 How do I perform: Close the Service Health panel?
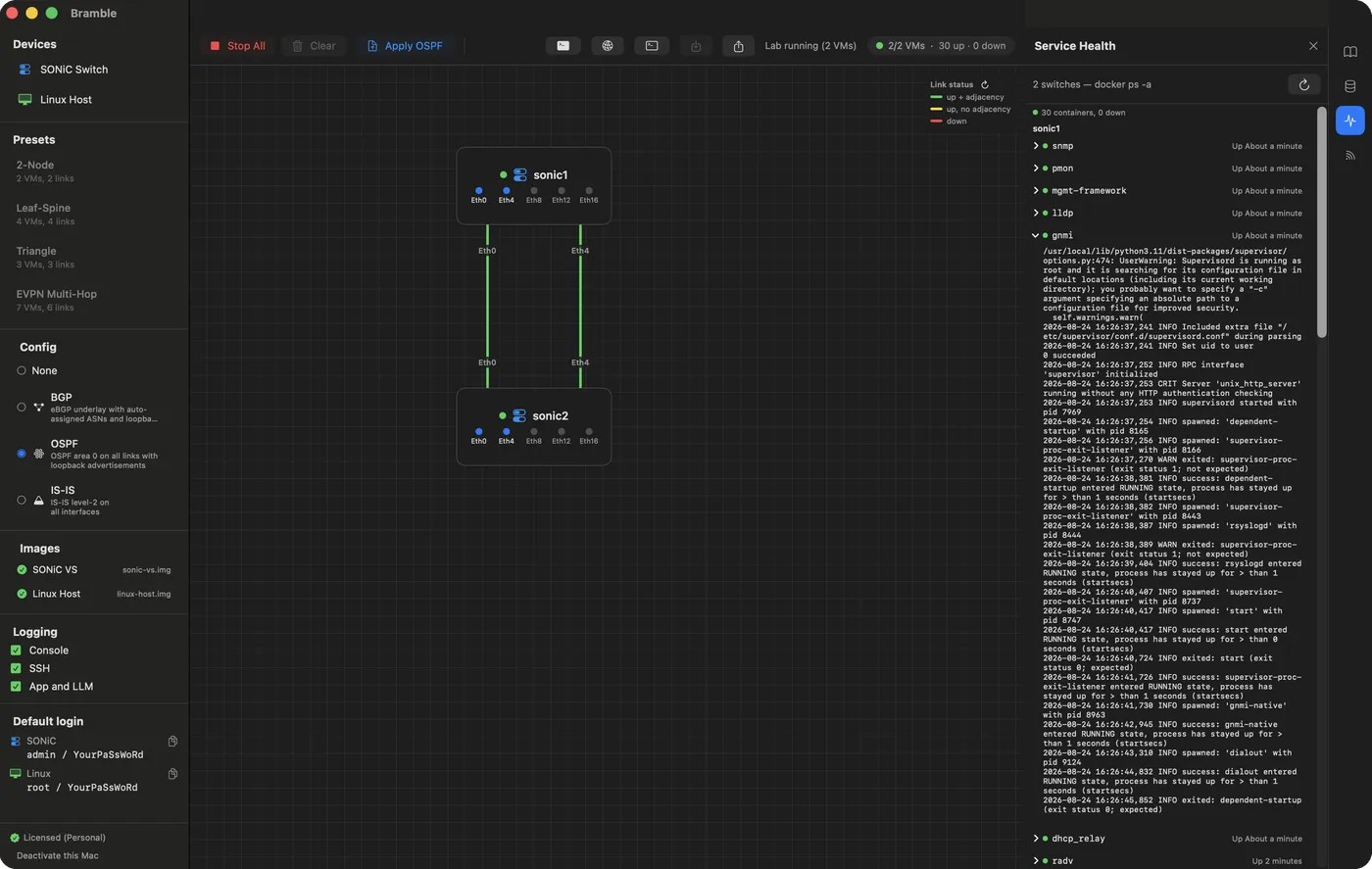(1313, 46)
